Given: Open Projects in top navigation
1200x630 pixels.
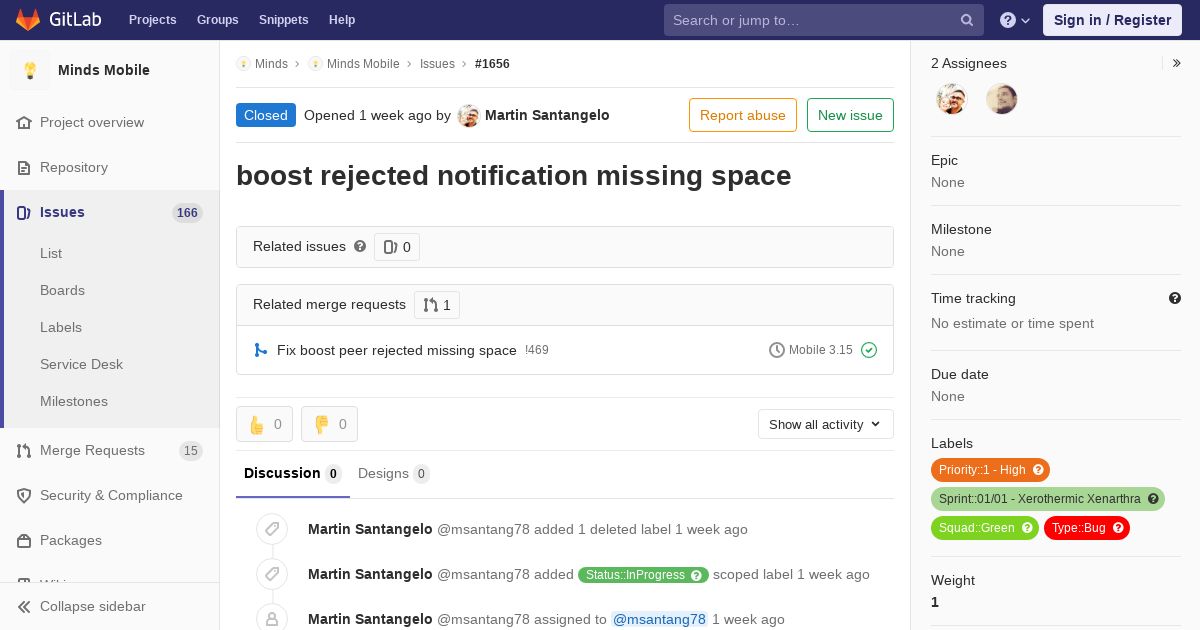Looking at the screenshot, I should pyautogui.click(x=153, y=20).
